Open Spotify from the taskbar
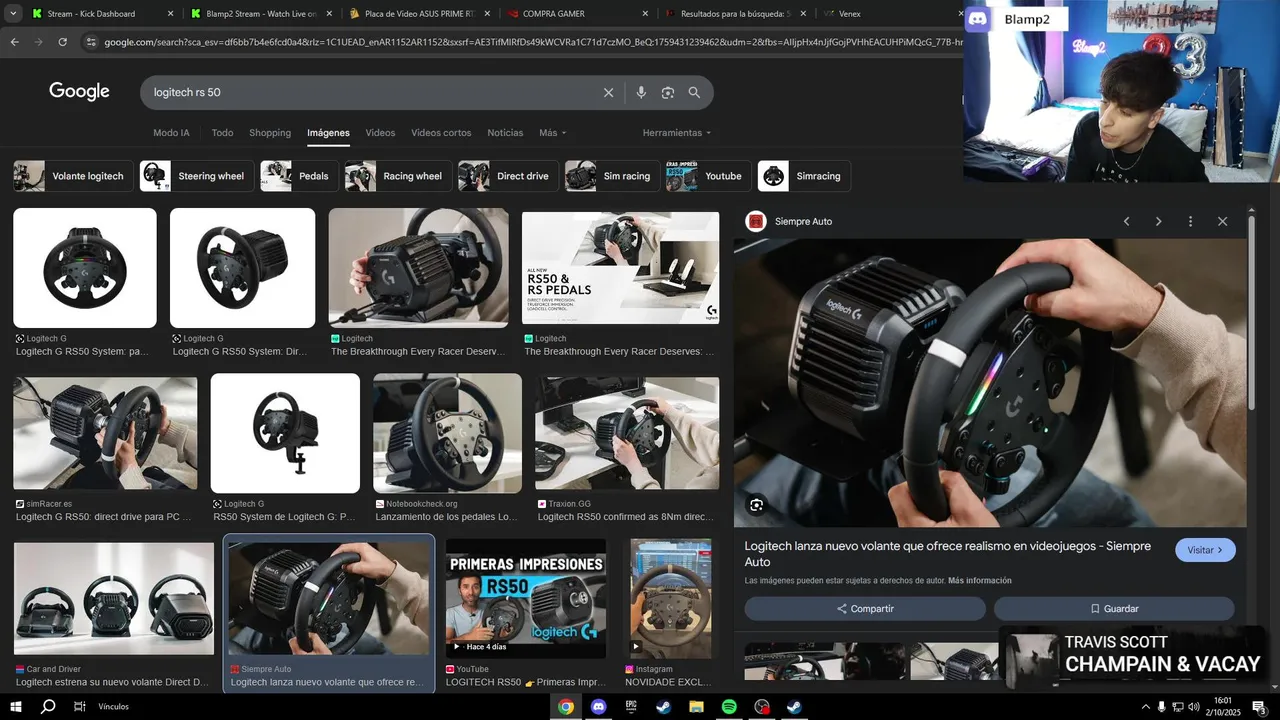1280x720 pixels. tap(729, 706)
